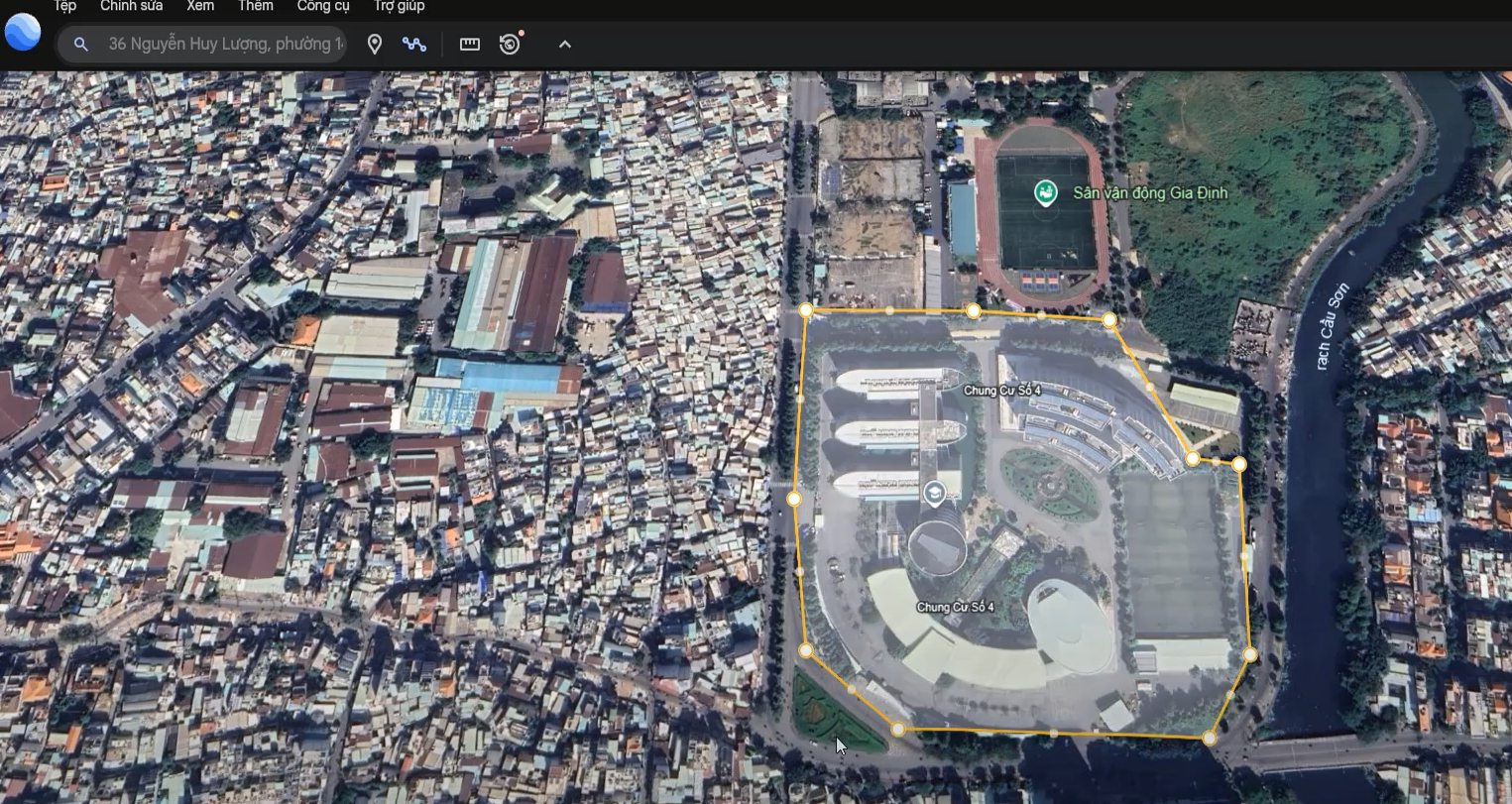Screen dimensions: 1512x804
Task: Open the Chỉnh sửa menu
Action: (x=131, y=6)
